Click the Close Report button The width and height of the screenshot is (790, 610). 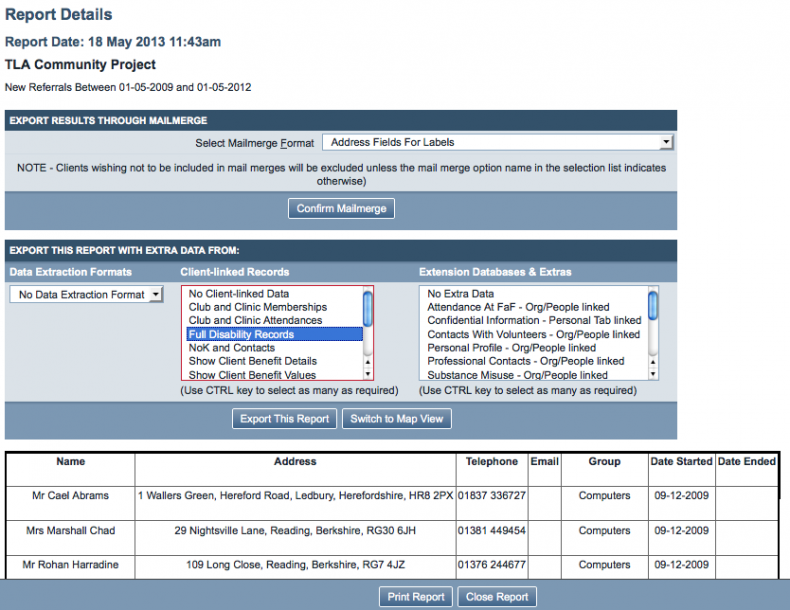497,597
